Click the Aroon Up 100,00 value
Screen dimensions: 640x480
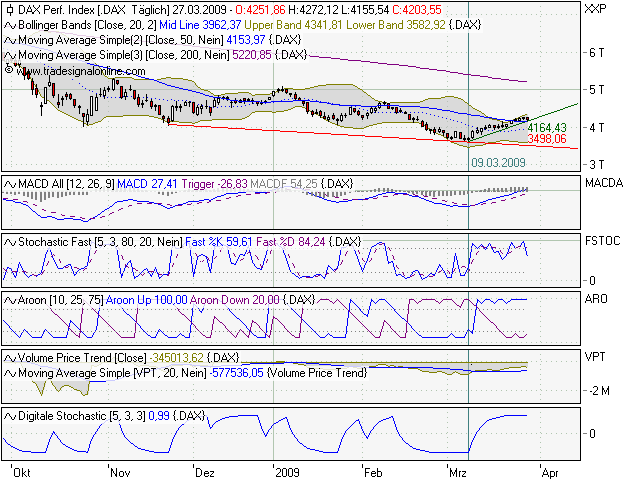147,300
